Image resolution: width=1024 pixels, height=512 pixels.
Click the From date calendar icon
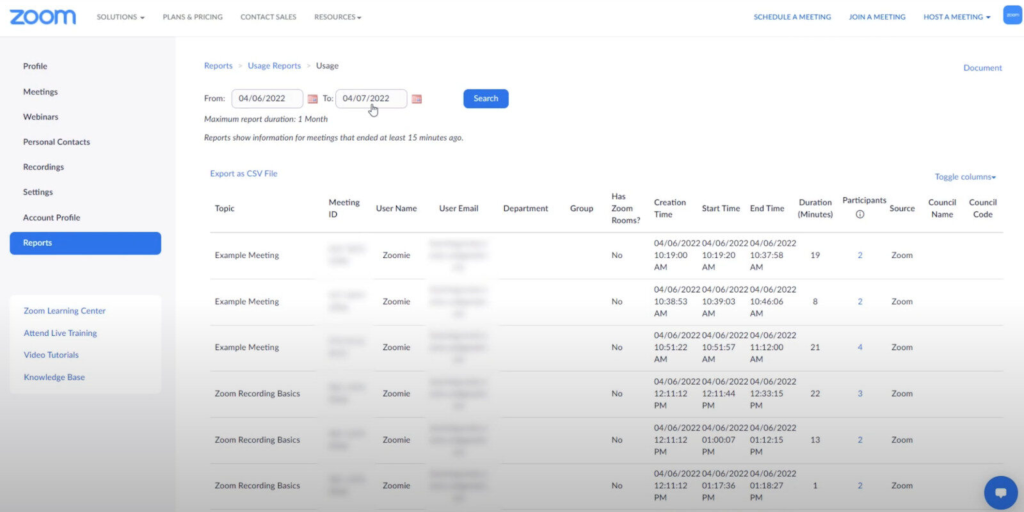pyautogui.click(x=313, y=99)
